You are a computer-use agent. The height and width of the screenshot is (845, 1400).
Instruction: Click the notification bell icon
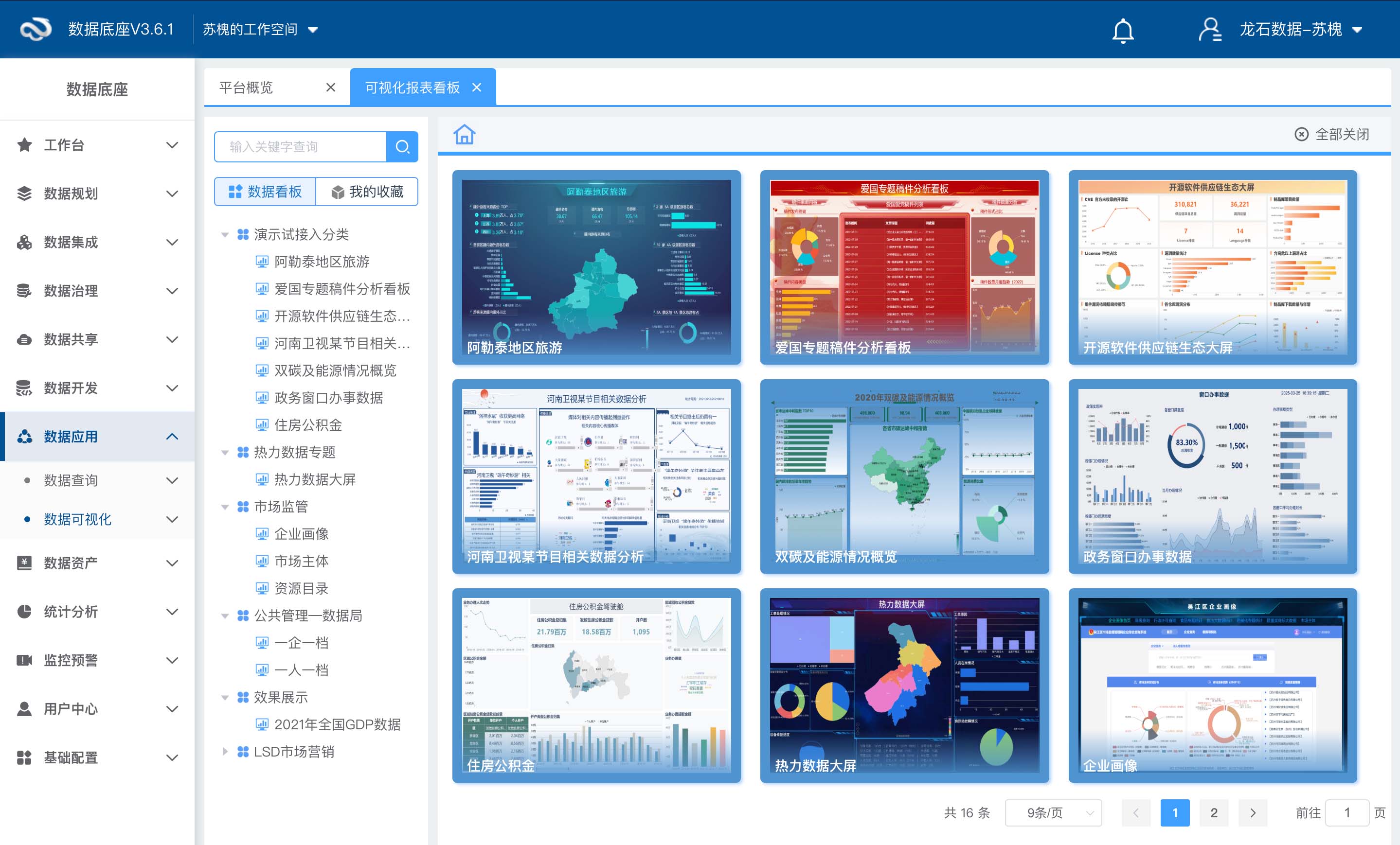(1122, 30)
